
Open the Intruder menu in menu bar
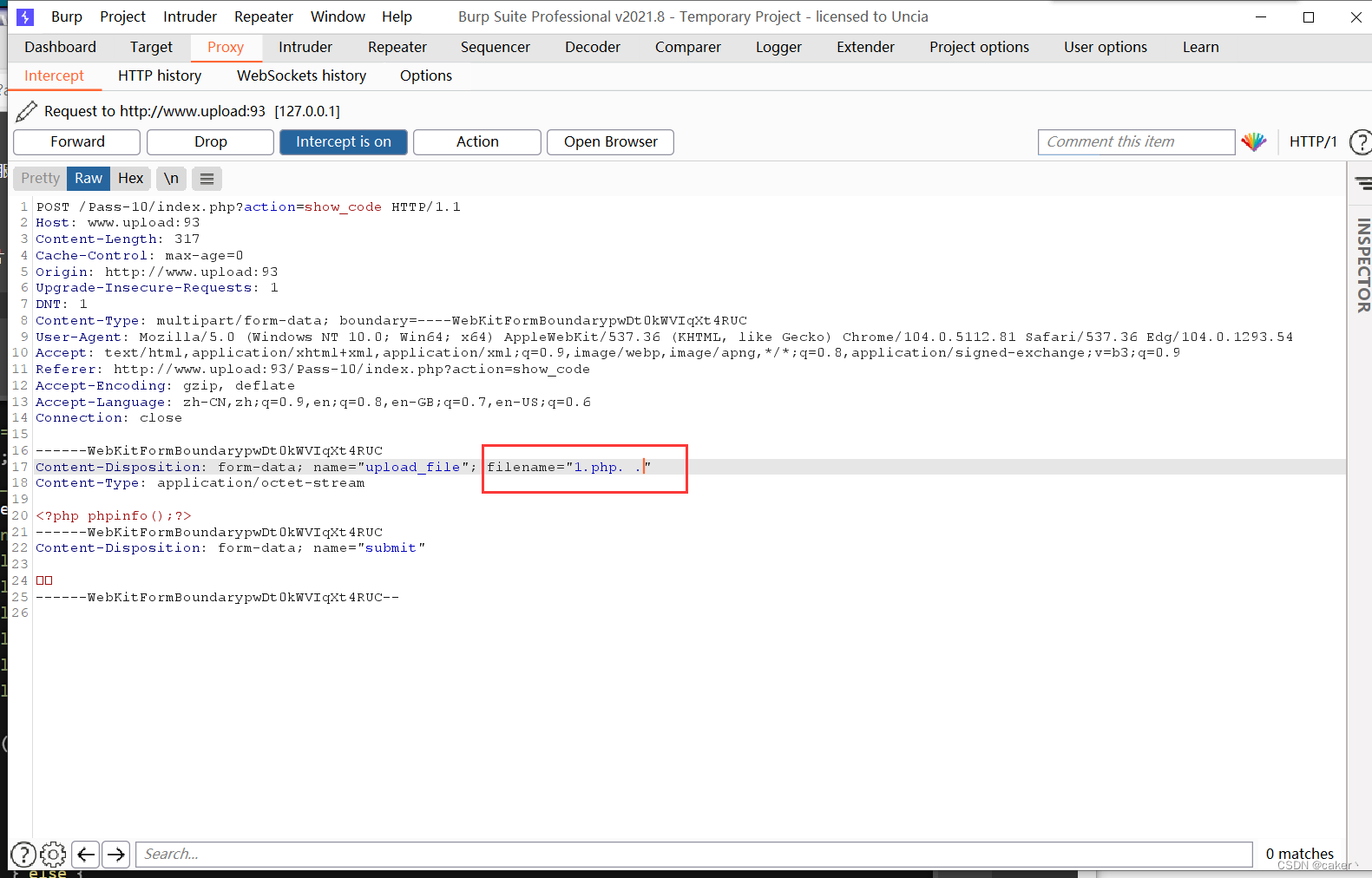[x=190, y=16]
